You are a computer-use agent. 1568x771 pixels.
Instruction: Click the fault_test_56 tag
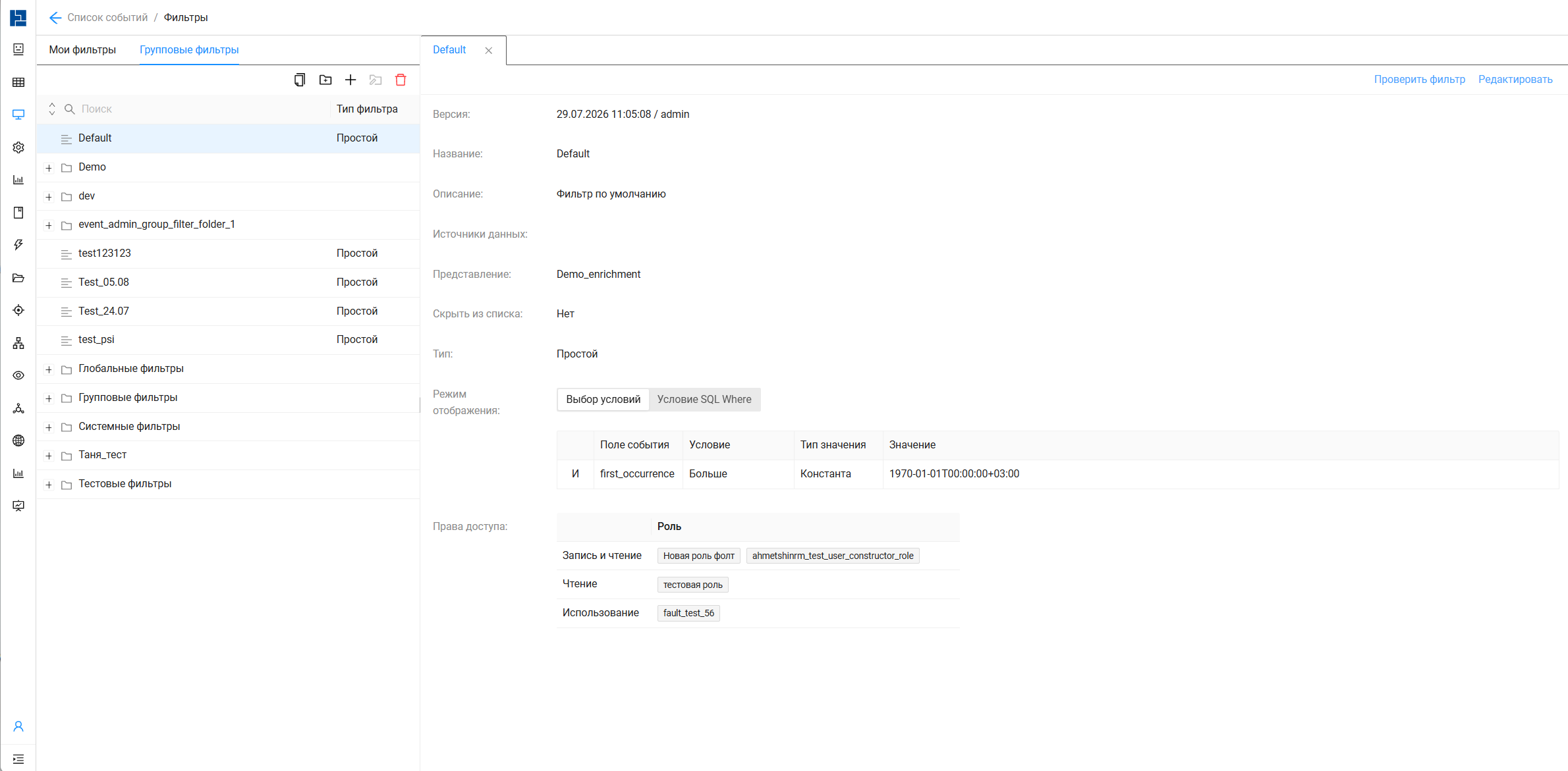pyautogui.click(x=688, y=613)
